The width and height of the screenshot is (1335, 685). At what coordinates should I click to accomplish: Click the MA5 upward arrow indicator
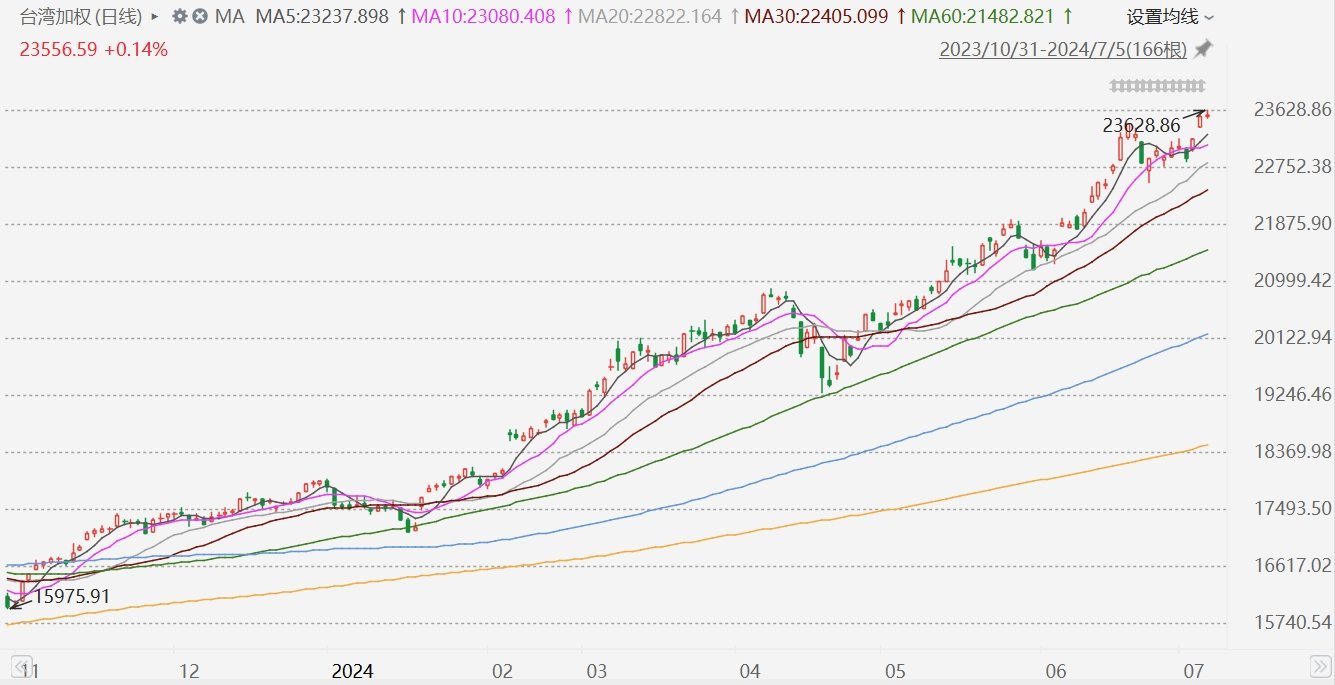tap(402, 17)
